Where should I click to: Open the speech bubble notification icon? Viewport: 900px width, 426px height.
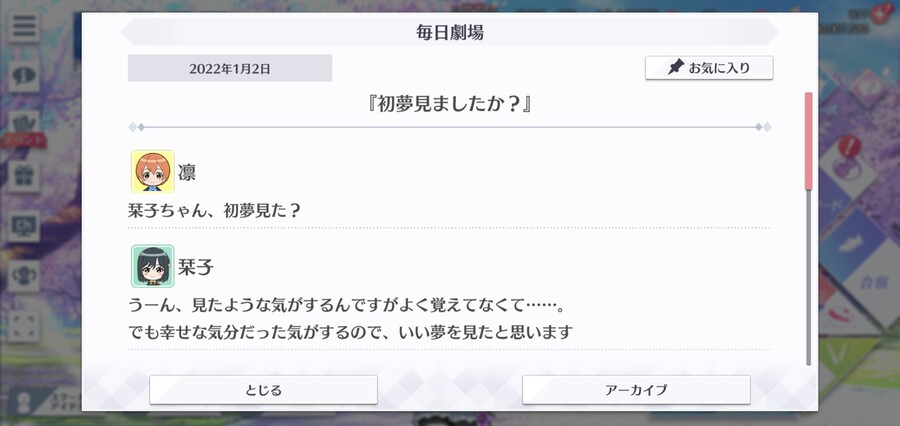click(24, 76)
